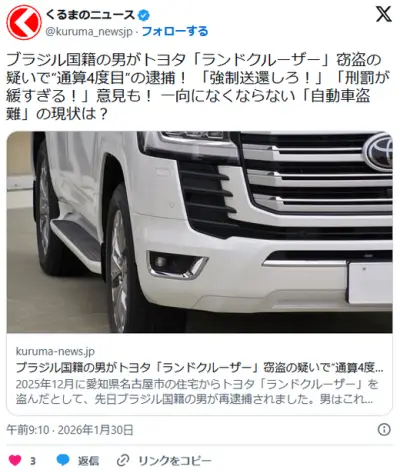Open the white Land Cruiser article photo
400x473 pixels.
coord(200,232)
